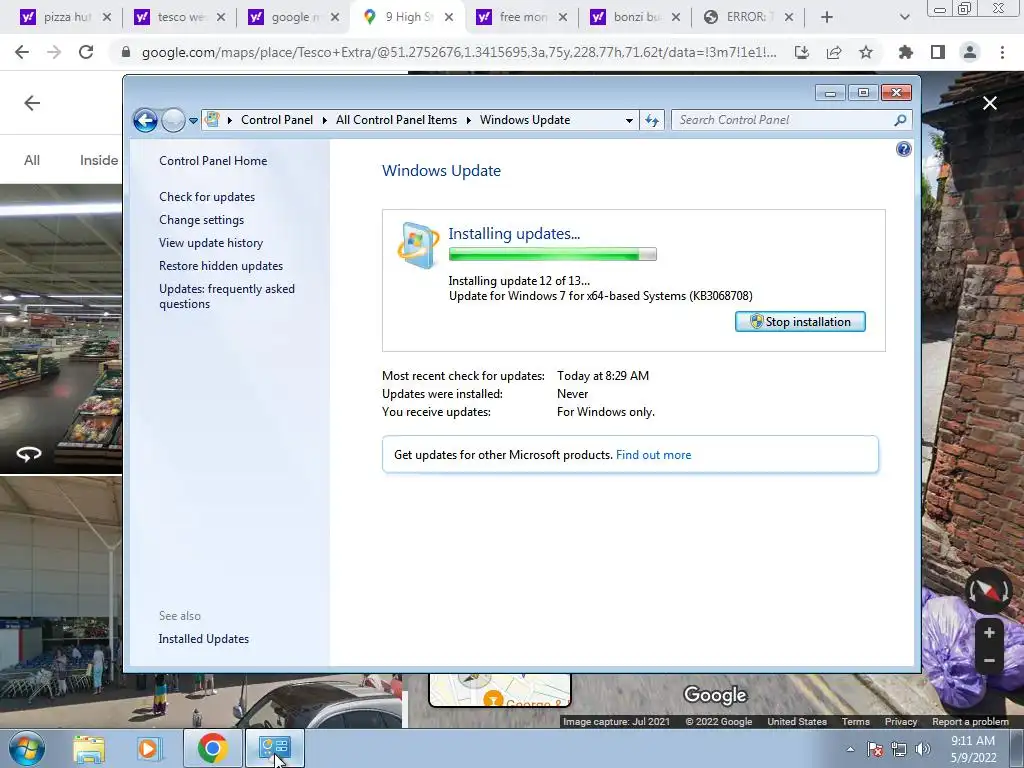
Task: Click the volume speaker tray icon
Action: pos(923,749)
